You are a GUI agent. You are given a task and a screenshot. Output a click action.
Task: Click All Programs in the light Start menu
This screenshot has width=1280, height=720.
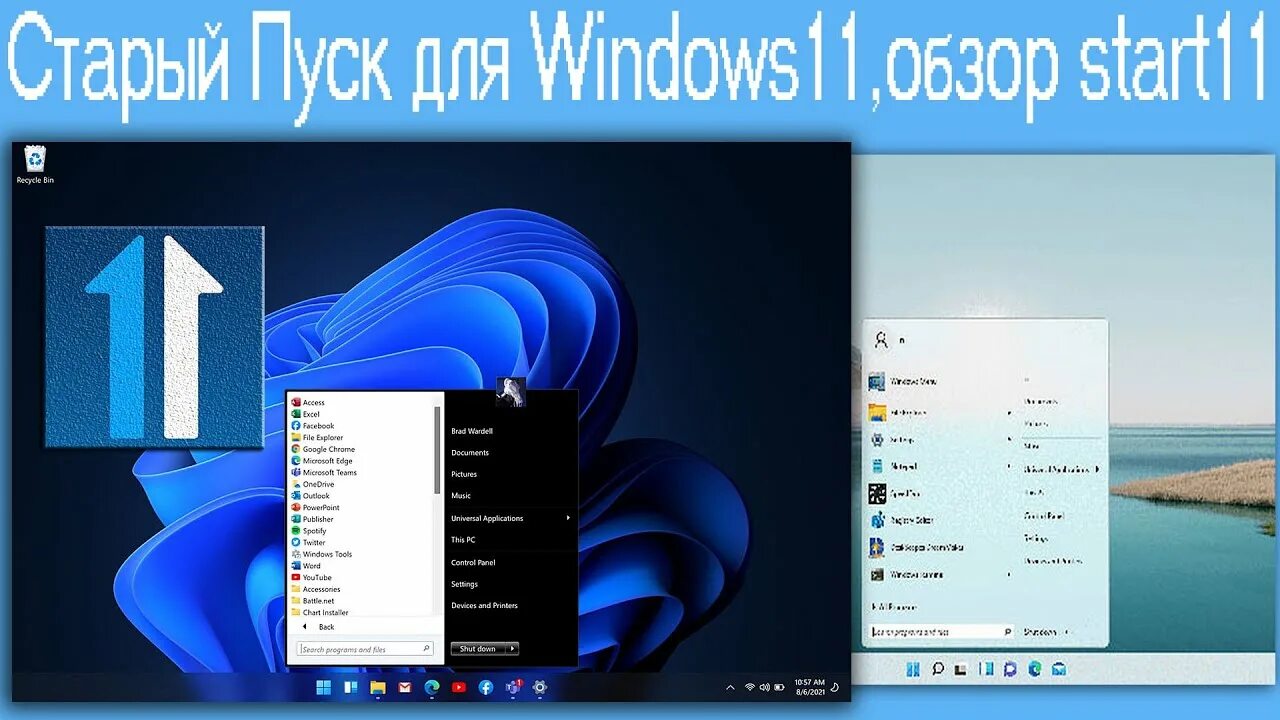coord(892,607)
